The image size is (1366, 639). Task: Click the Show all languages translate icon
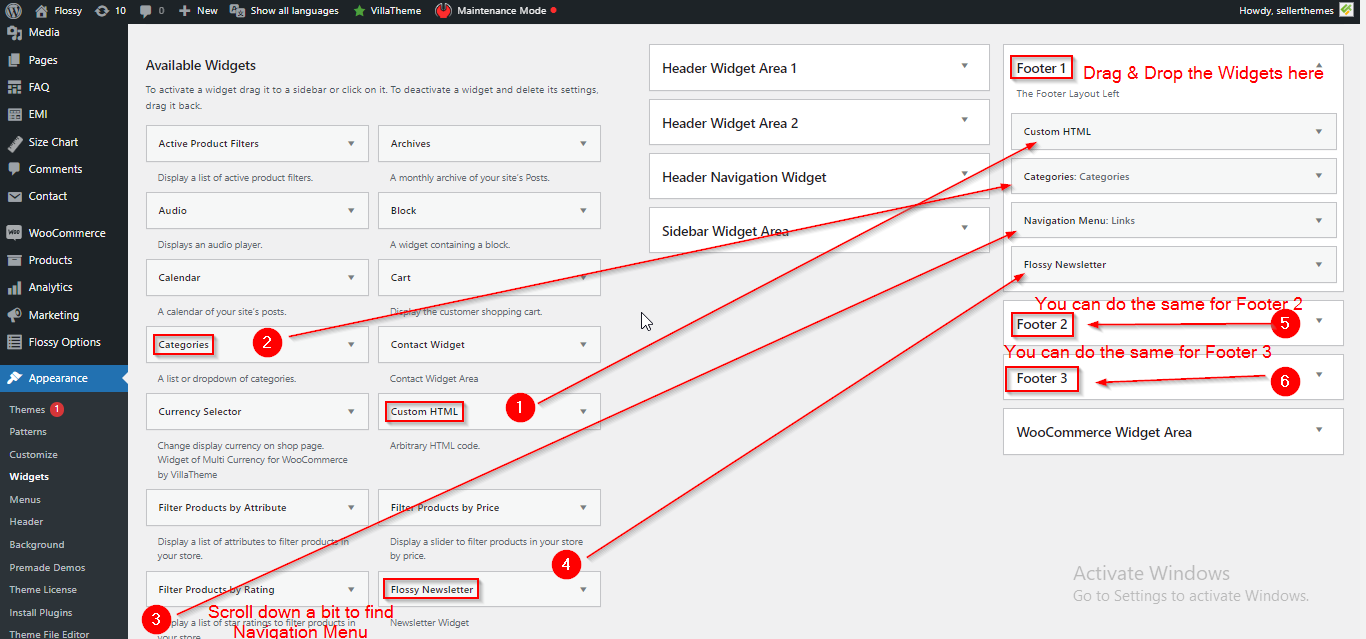click(x=237, y=11)
